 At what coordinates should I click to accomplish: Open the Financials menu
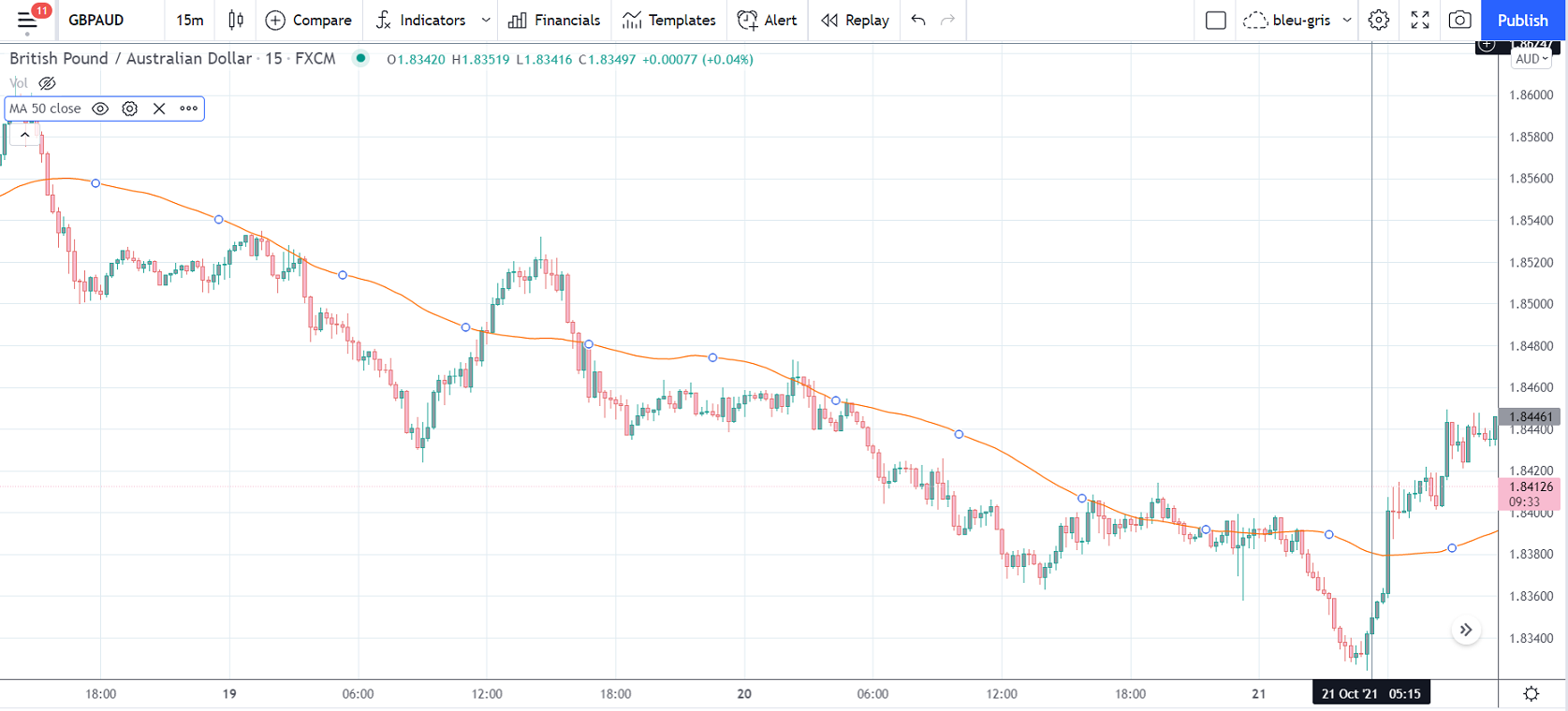pos(554,20)
